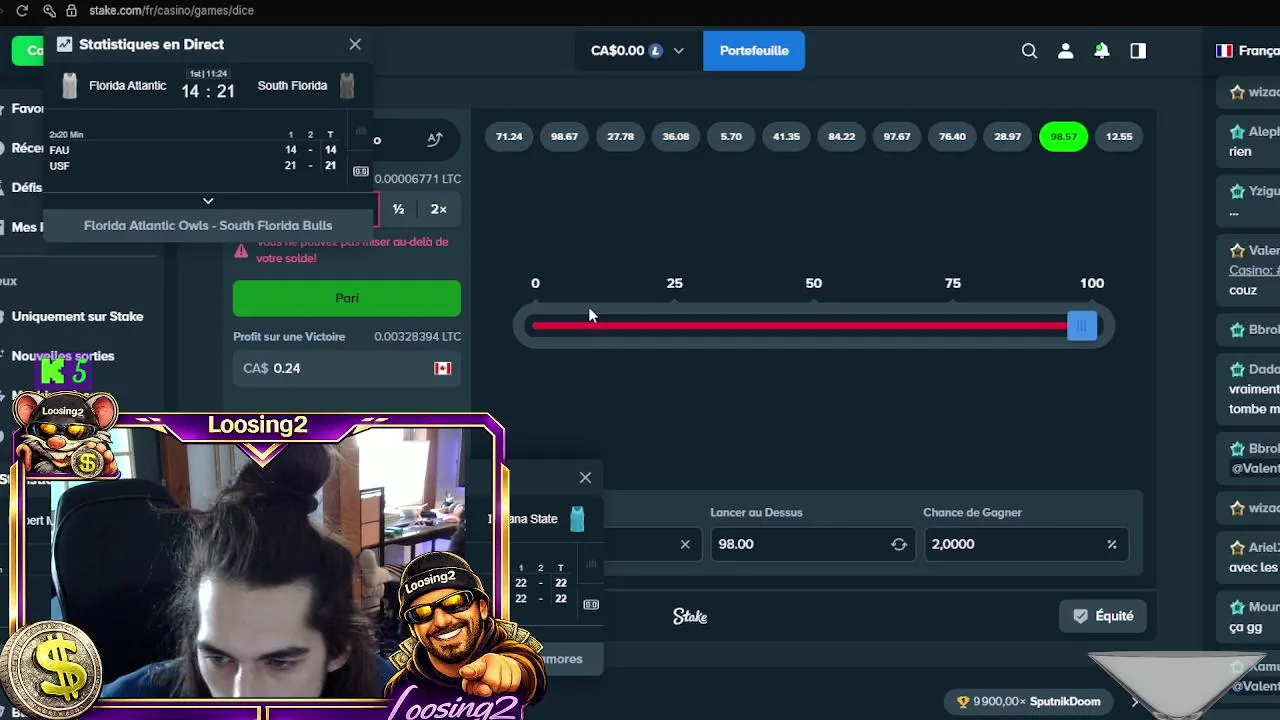Open past result 36.08
This screenshot has height=720, width=1280.
(x=676, y=136)
